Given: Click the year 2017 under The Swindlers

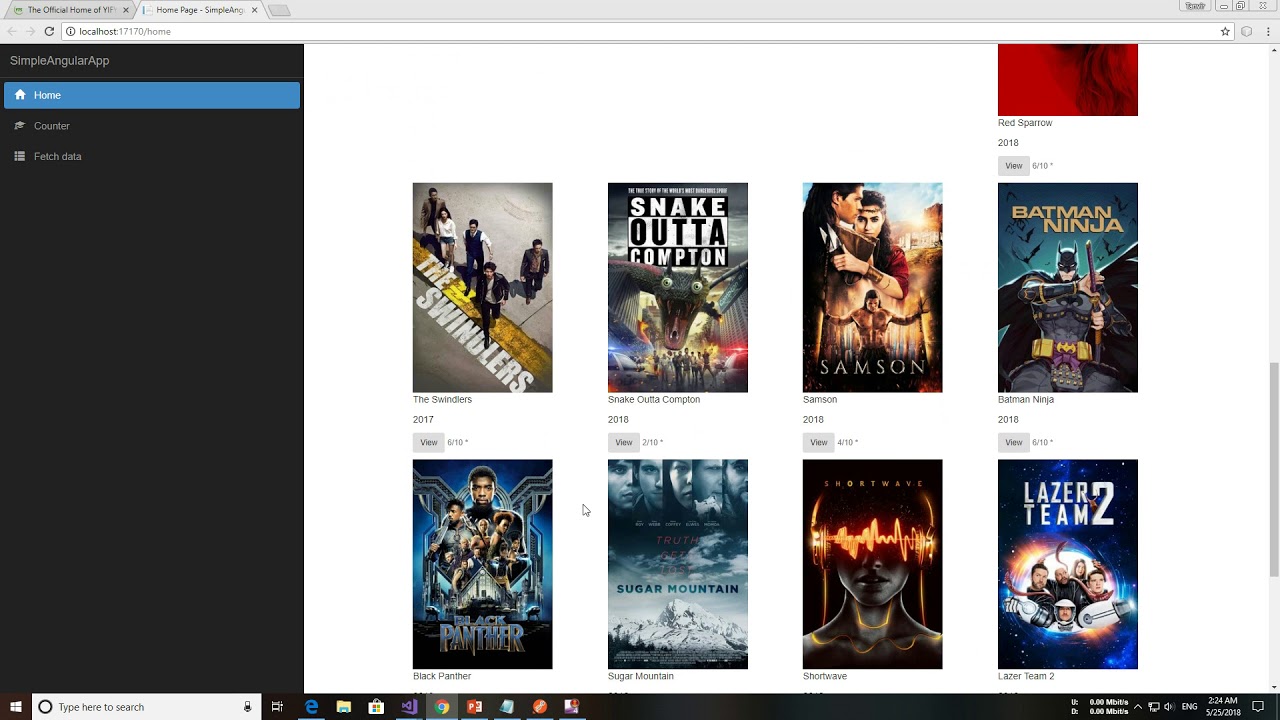Looking at the screenshot, I should (423, 420).
